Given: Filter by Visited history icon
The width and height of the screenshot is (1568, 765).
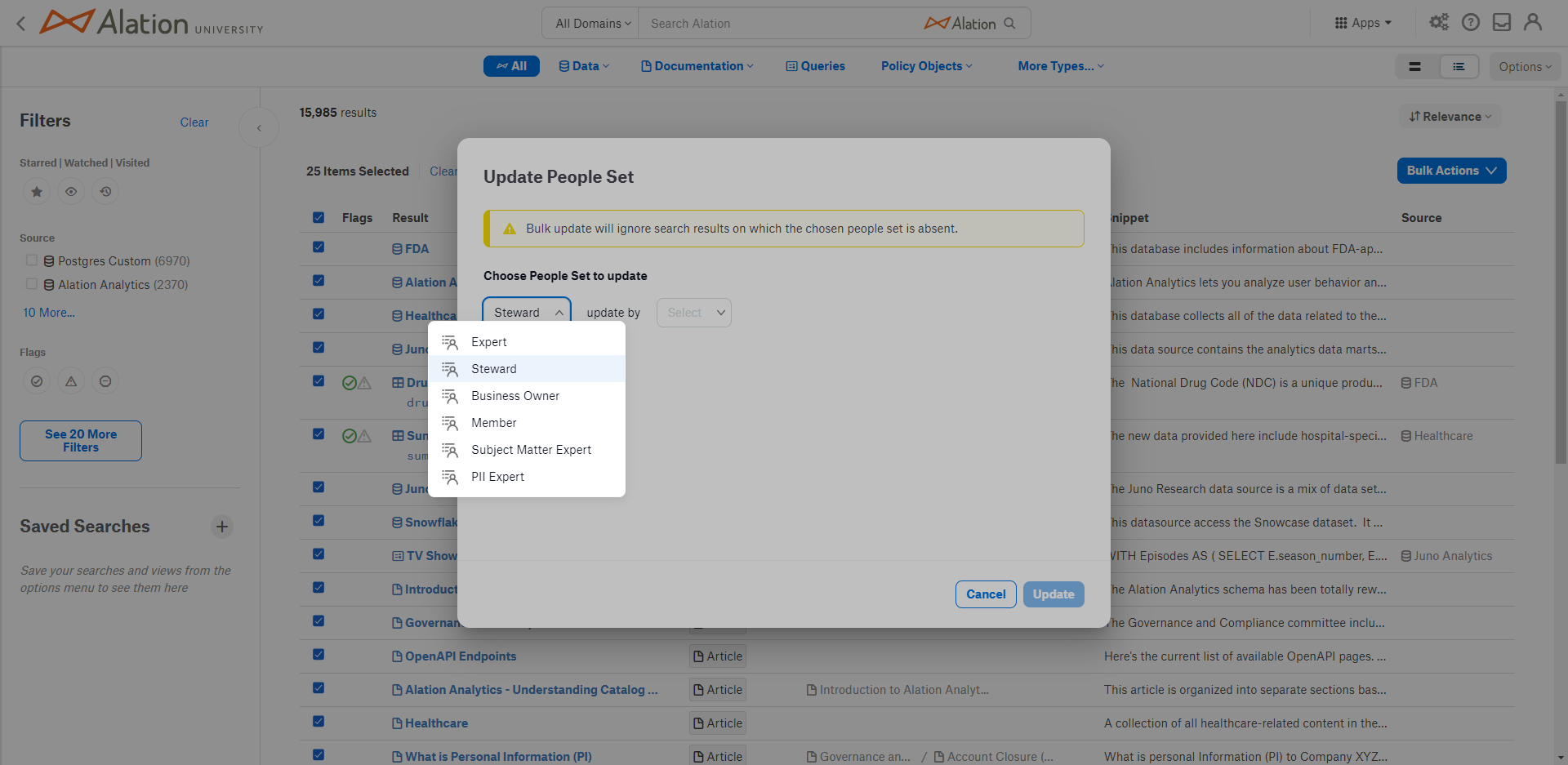Looking at the screenshot, I should [x=105, y=192].
